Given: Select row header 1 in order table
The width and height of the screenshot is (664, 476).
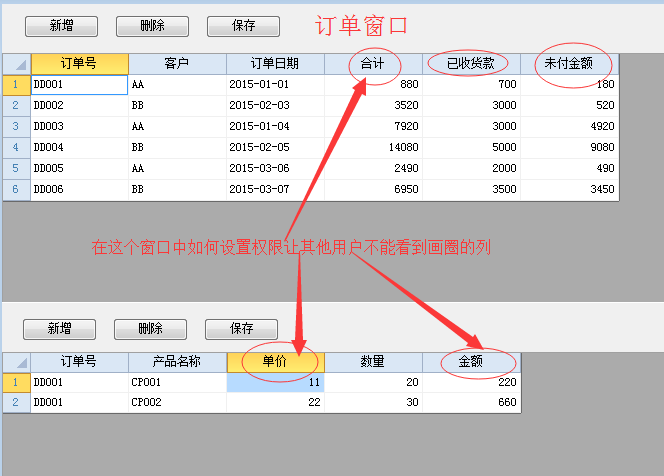Looking at the screenshot, I should pos(17,85).
